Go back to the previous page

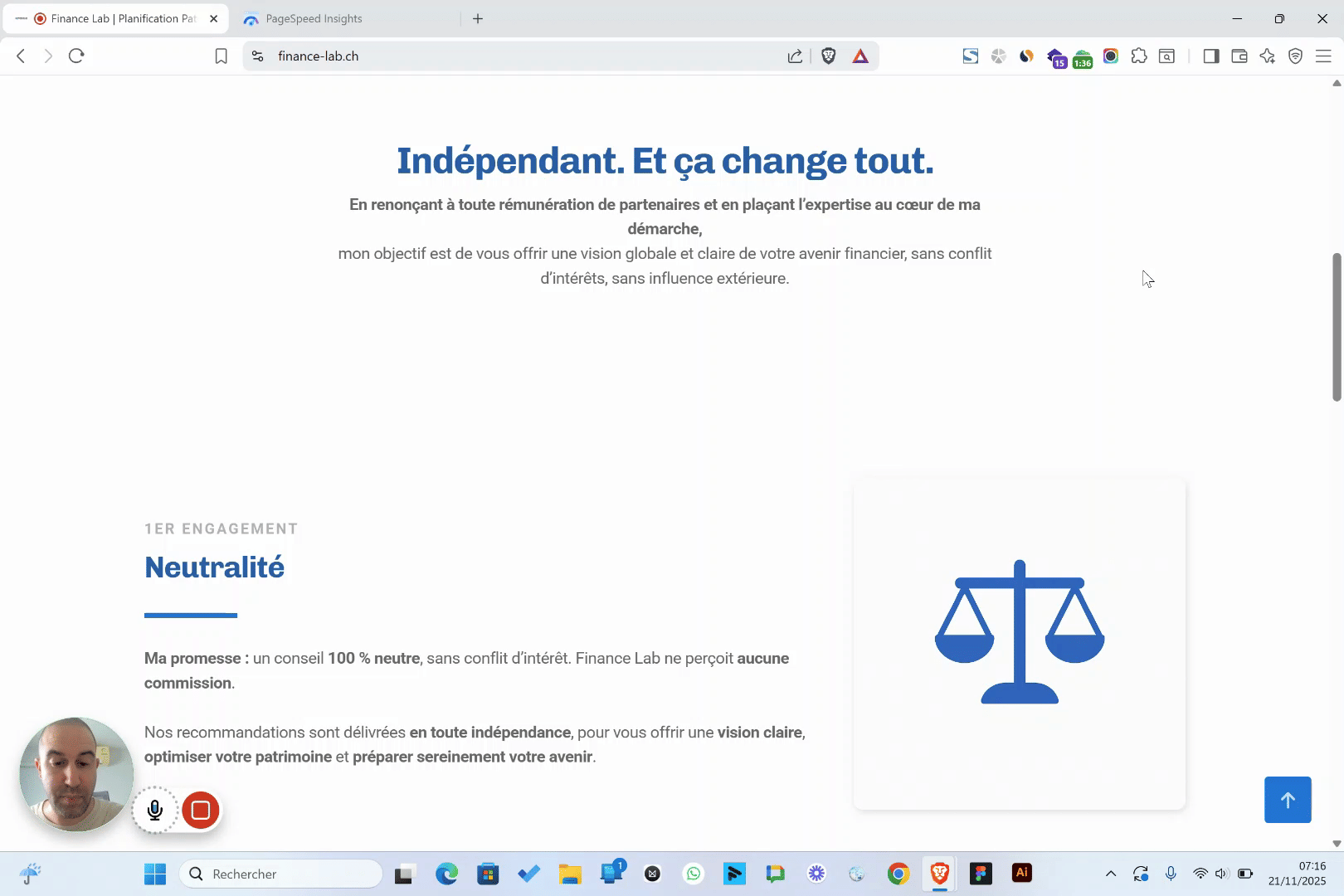click(22, 56)
